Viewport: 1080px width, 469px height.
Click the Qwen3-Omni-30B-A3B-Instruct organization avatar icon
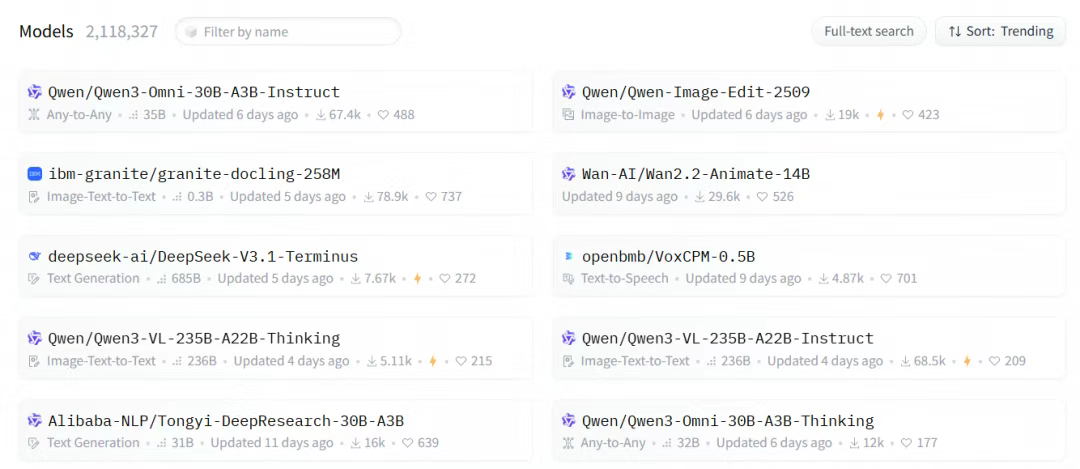pos(35,92)
